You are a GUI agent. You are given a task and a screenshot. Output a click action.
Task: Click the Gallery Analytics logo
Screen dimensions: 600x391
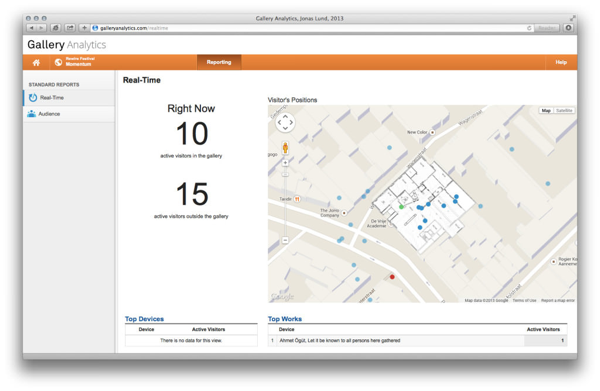click(x=67, y=45)
